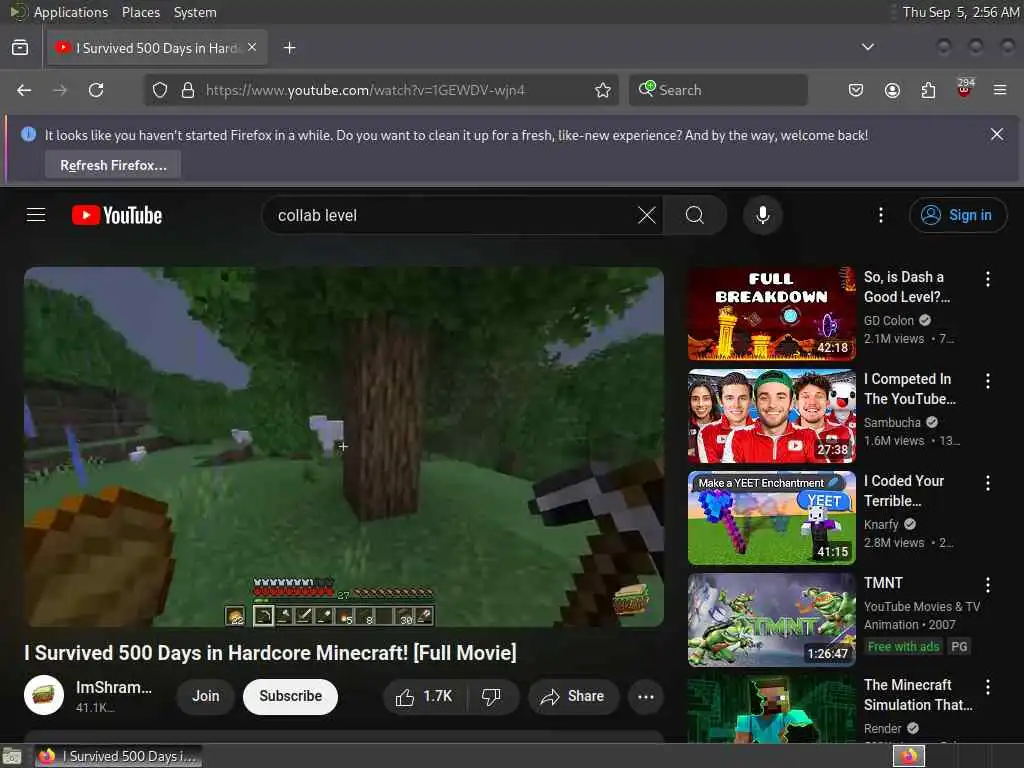This screenshot has width=1024, height=768.
Task: Open Full Breakdown thumbnail 42:18
Action: pyautogui.click(x=771, y=313)
